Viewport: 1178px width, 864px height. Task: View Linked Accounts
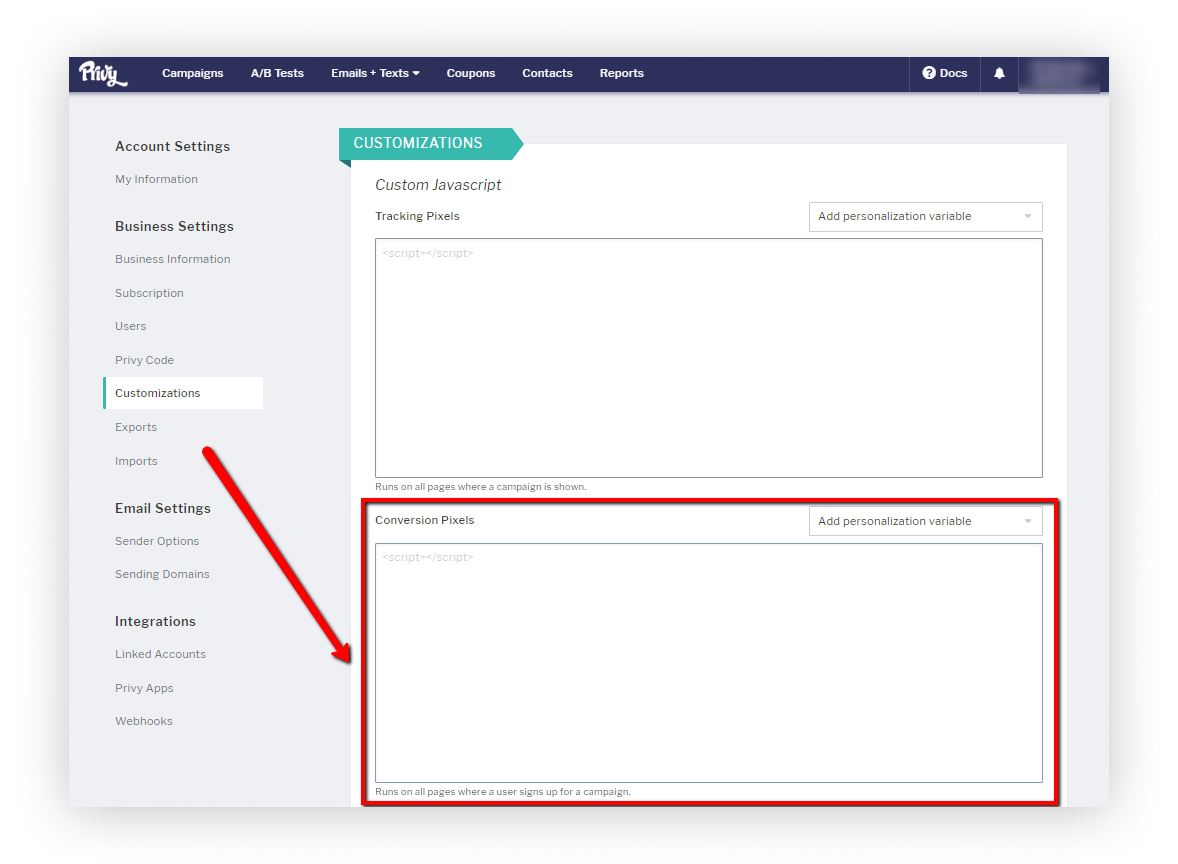[x=160, y=654]
